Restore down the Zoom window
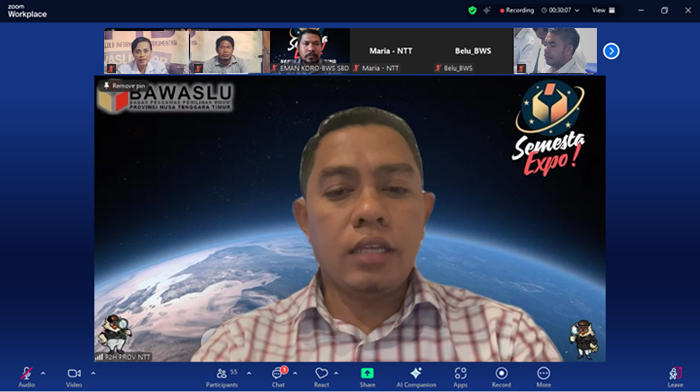The height and width of the screenshot is (392, 700). click(664, 10)
